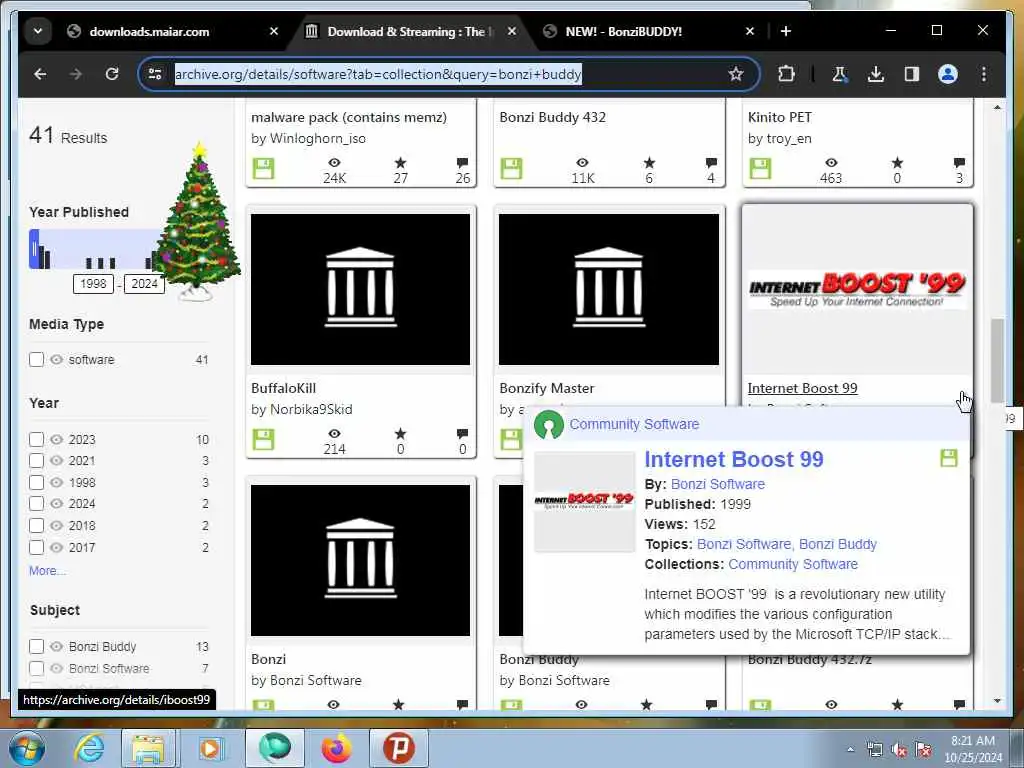This screenshot has width=1024, height=768.
Task: Go back with the browser back arrow
Action: 40,74
